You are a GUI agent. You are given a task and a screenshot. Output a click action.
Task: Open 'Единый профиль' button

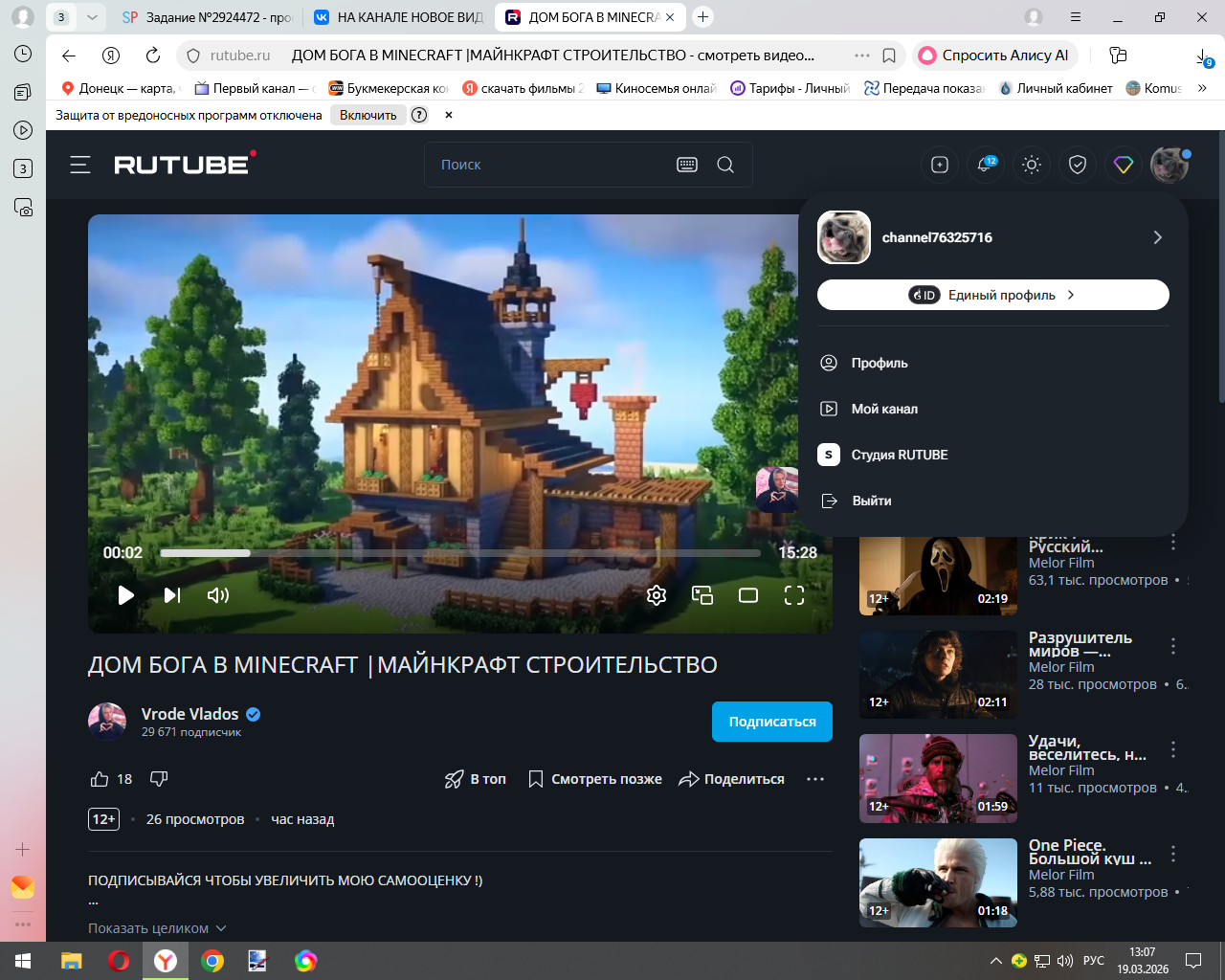pyautogui.click(x=993, y=295)
